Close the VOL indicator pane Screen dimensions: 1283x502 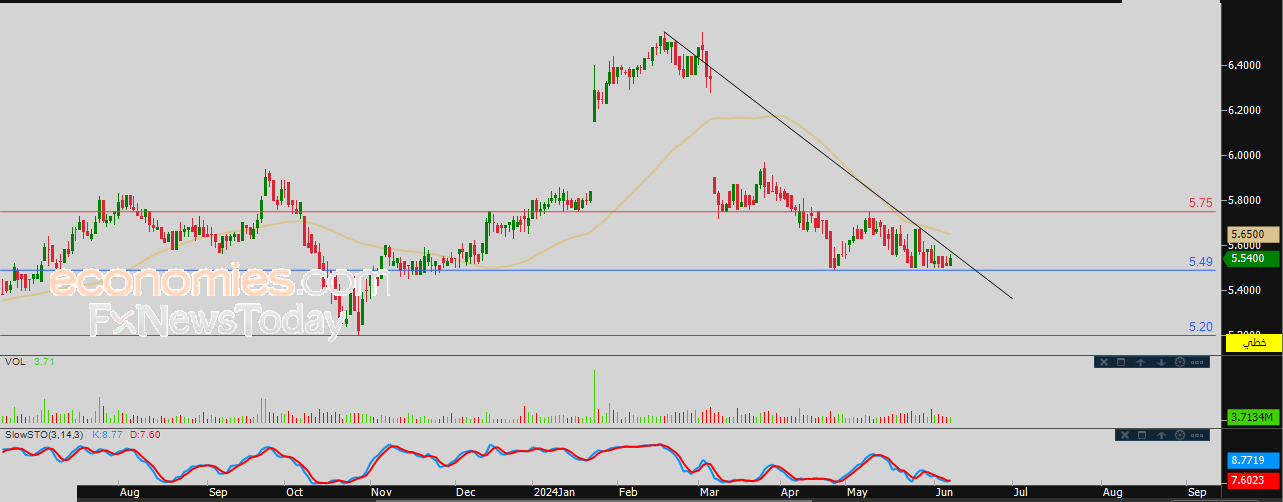pyautogui.click(x=1103, y=362)
